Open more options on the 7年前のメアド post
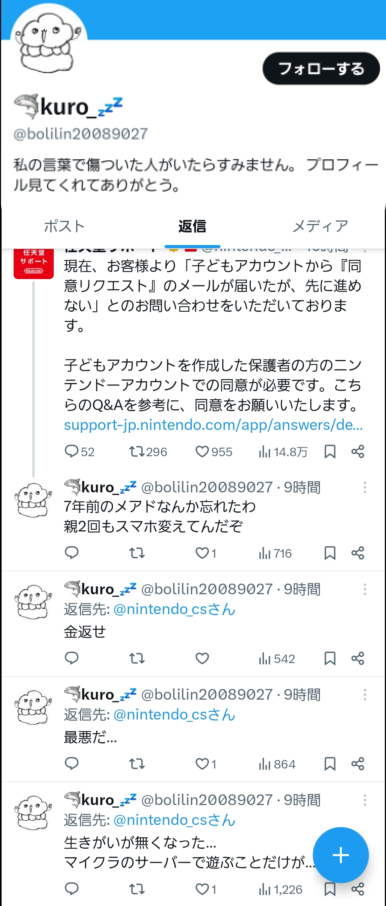This screenshot has width=386, height=906. click(x=365, y=487)
